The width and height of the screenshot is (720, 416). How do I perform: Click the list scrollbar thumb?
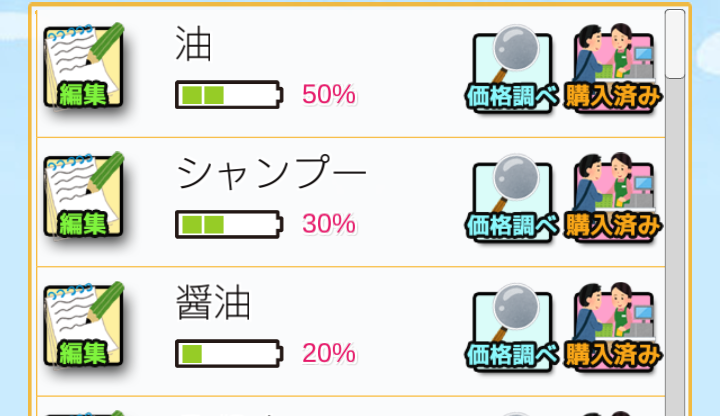coord(675,44)
